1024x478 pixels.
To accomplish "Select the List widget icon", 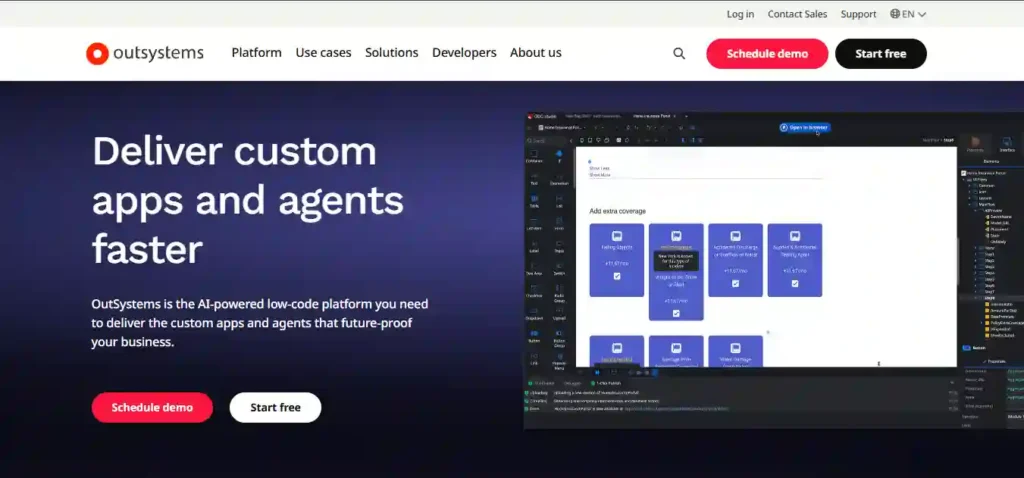I will 559,199.
